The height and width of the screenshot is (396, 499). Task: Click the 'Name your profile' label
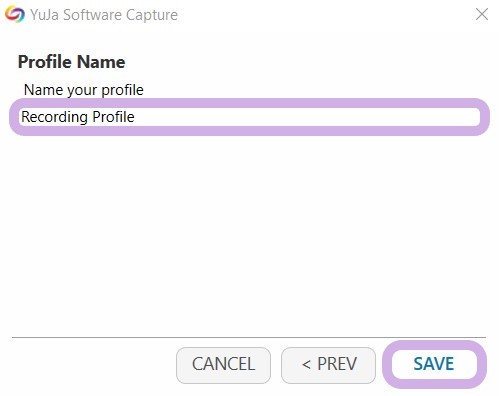pyautogui.click(x=84, y=90)
